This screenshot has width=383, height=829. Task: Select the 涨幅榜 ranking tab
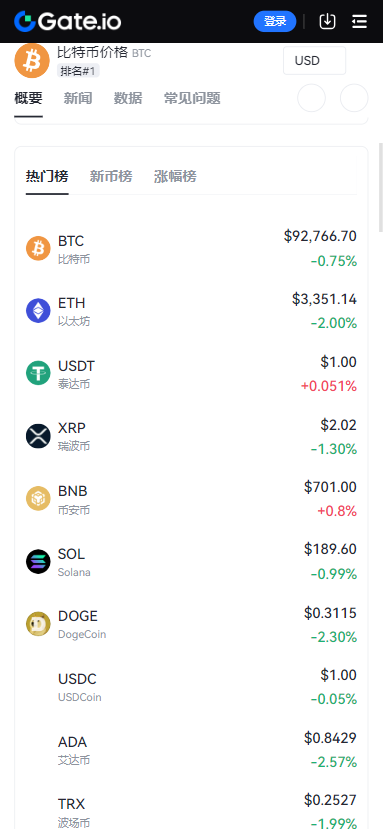coord(175,176)
